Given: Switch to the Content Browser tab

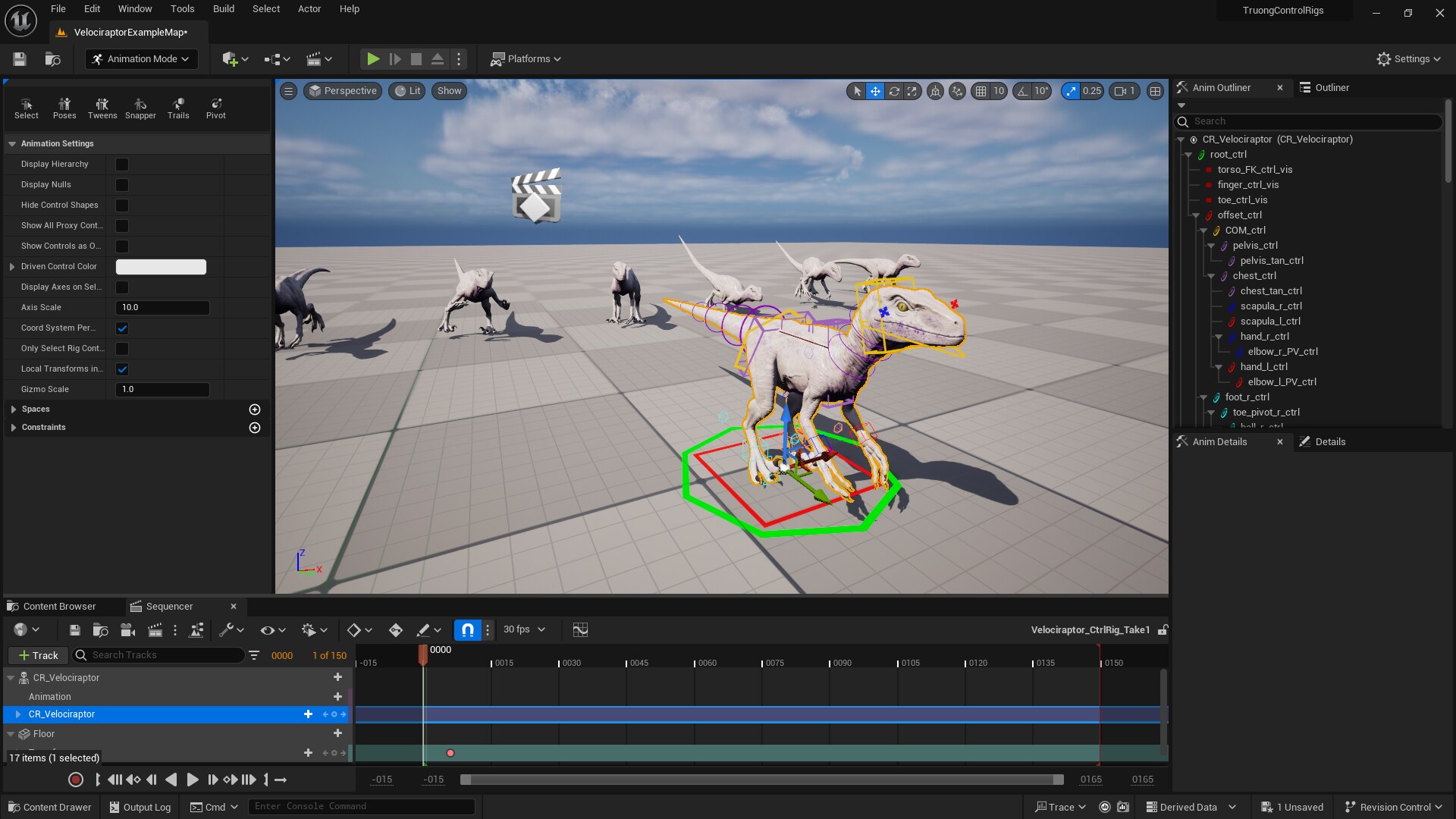Looking at the screenshot, I should click(x=61, y=606).
